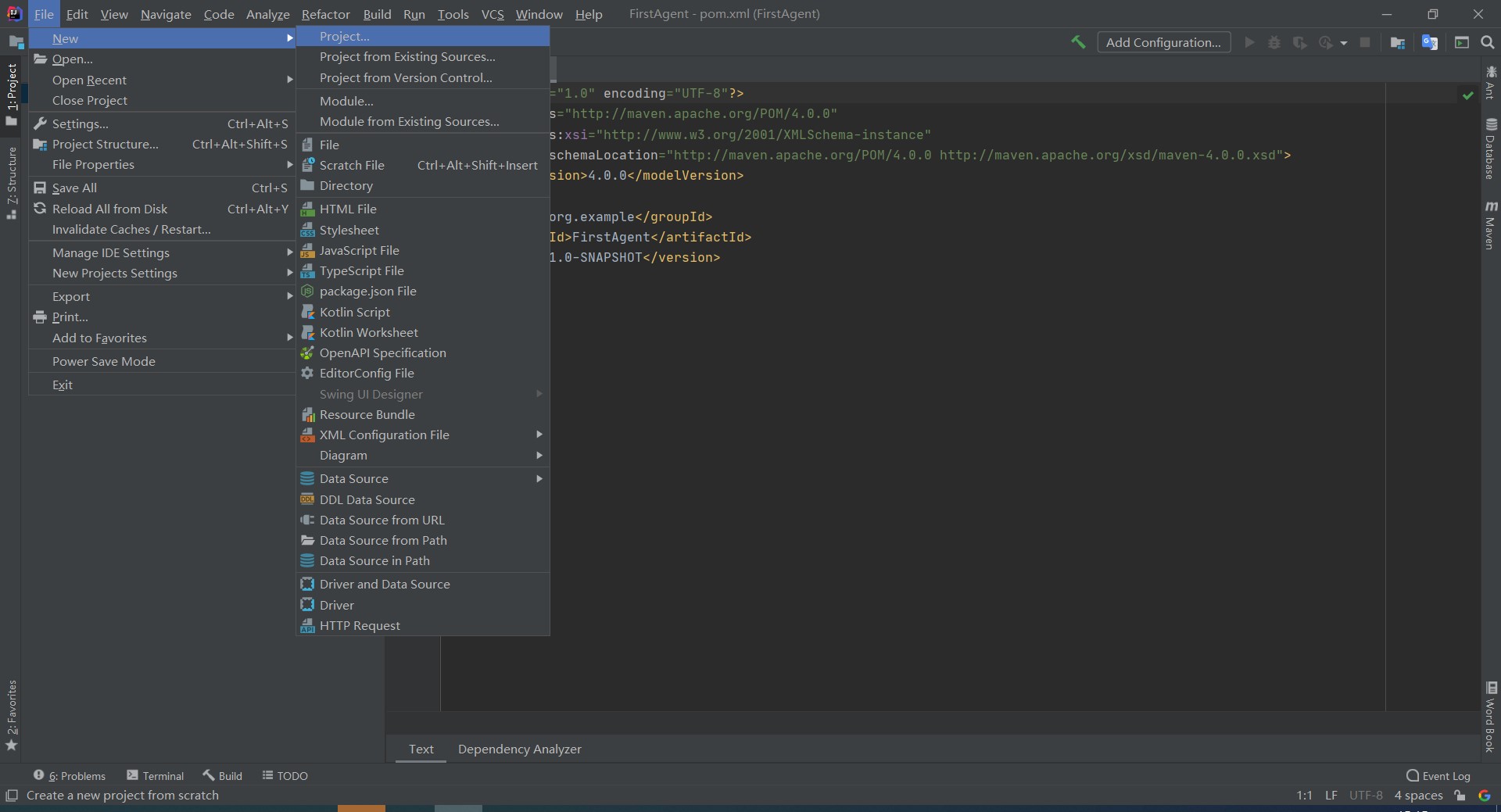This screenshot has height=812, width=1501.
Task: Open the Word Book side panel
Action: click(1491, 717)
